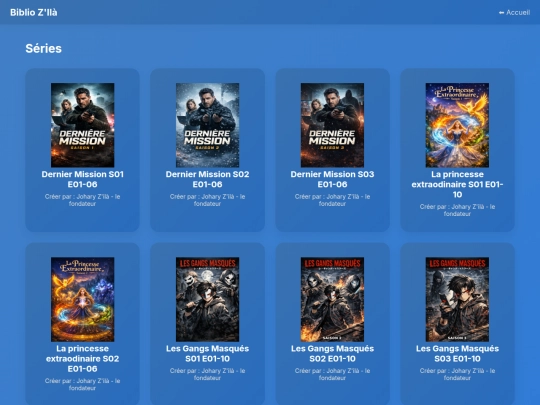The width and height of the screenshot is (540, 405).
Task: Click the Séries section heading
Action: point(43,49)
